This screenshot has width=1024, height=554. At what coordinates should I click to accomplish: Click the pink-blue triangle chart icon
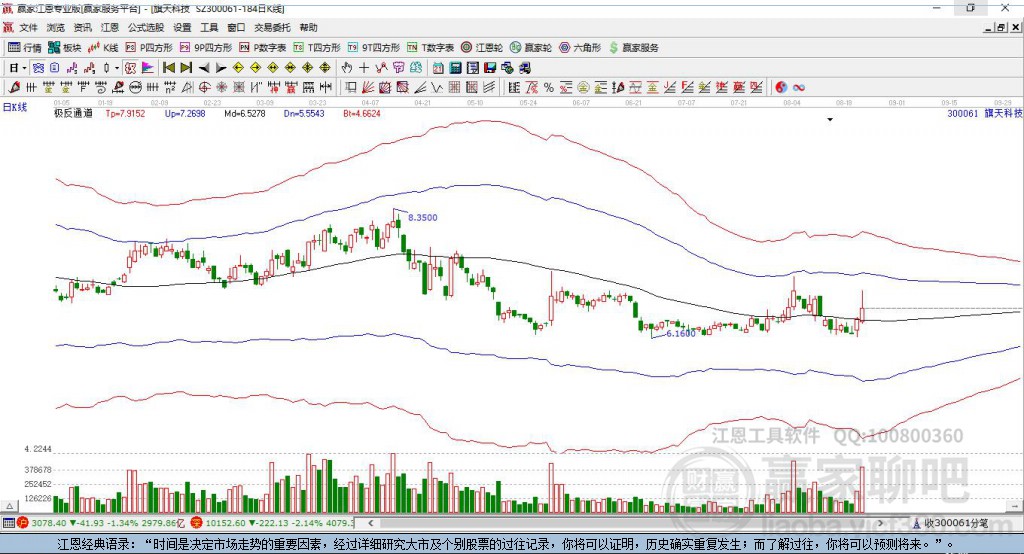coord(148,68)
